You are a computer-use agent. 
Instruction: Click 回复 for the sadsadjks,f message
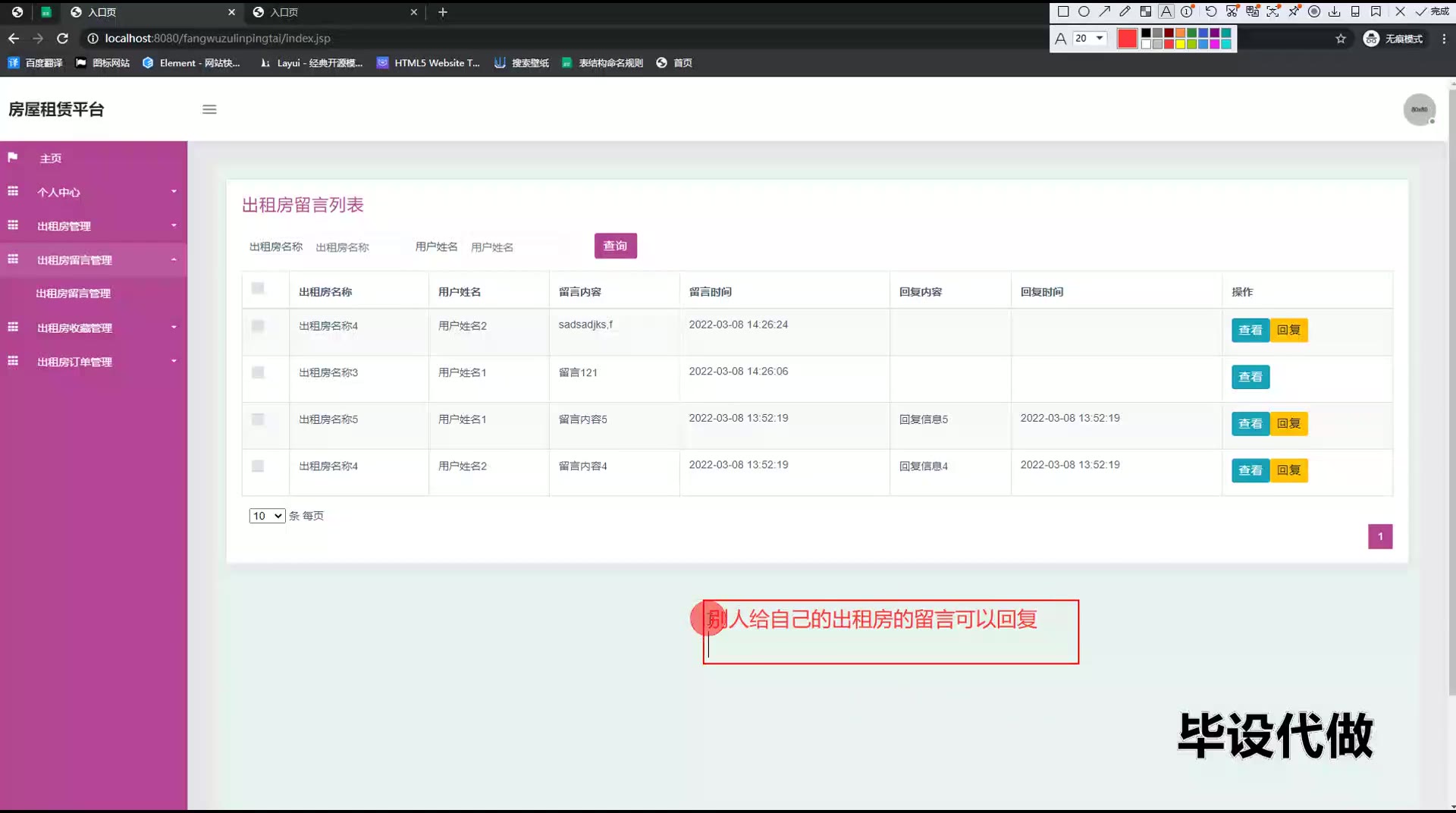[x=1288, y=330]
